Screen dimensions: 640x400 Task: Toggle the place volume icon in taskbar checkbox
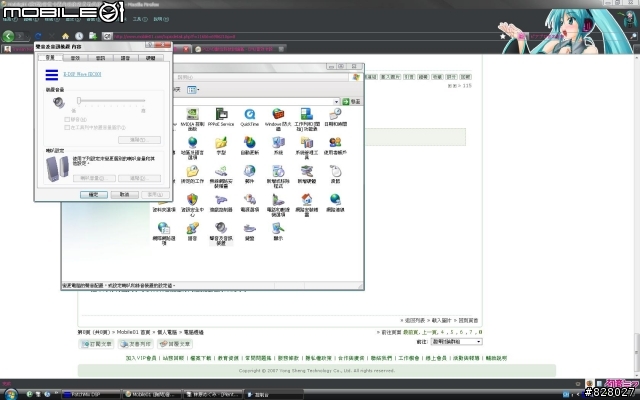tap(67, 127)
